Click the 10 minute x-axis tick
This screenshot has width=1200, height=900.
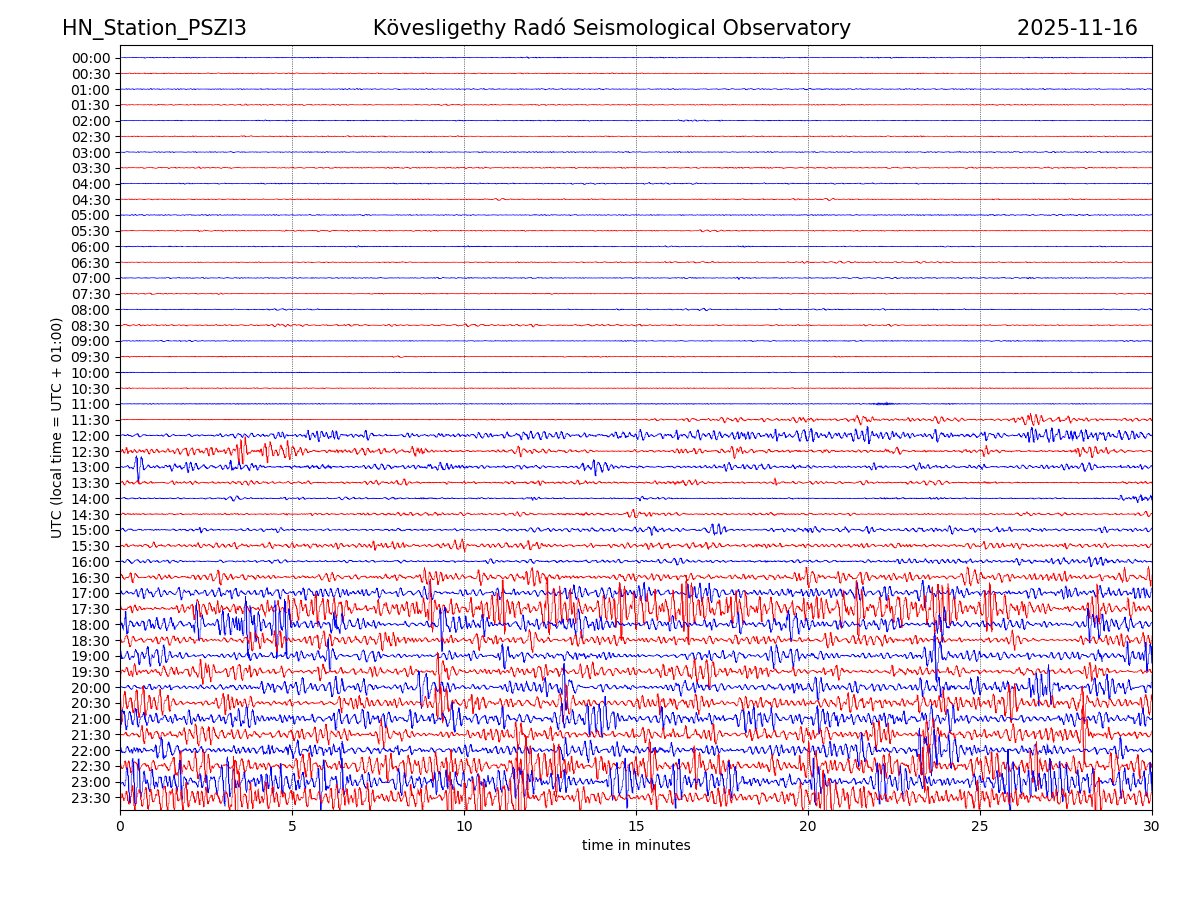(464, 827)
